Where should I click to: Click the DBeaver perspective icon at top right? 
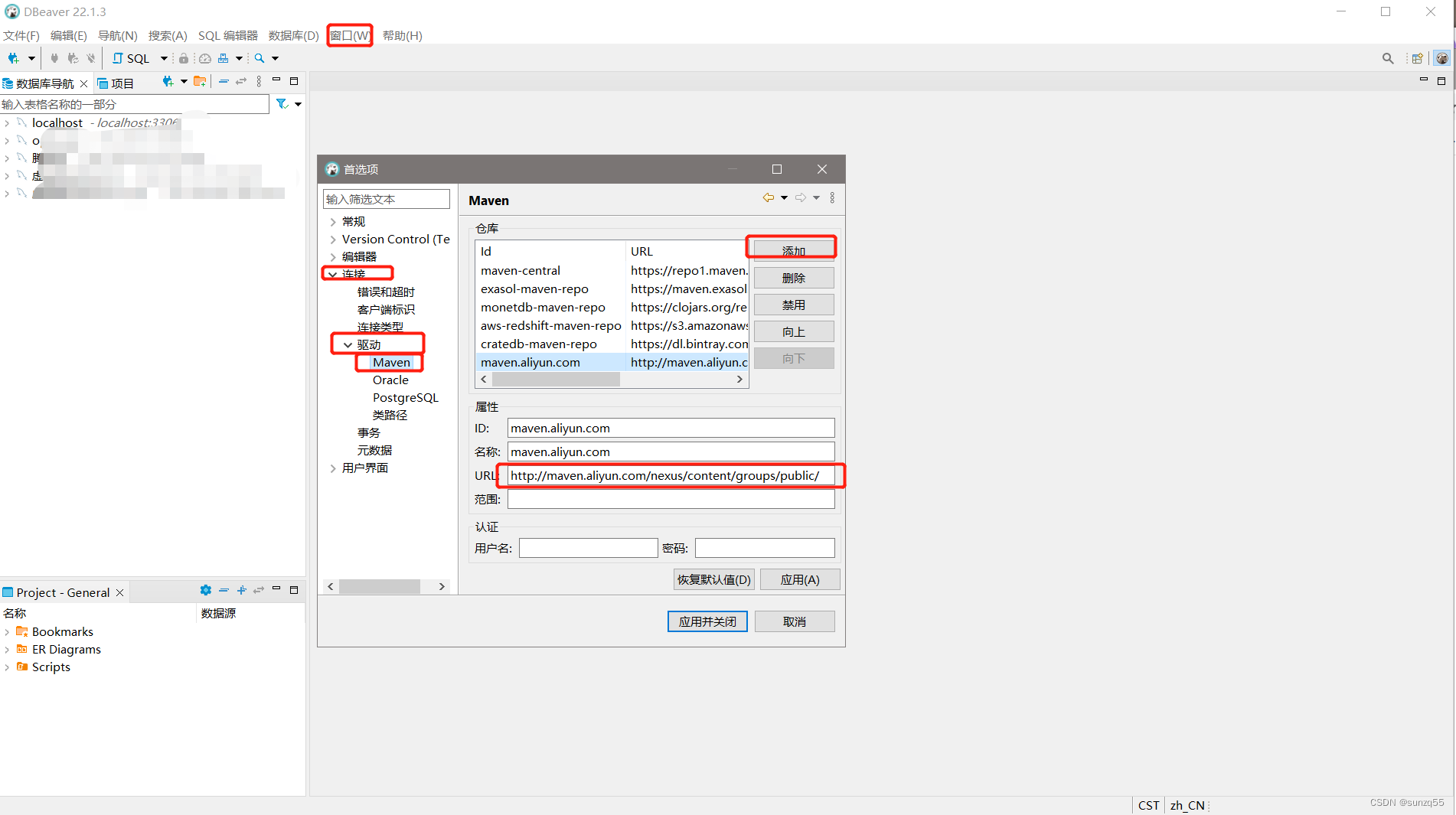[1442, 58]
